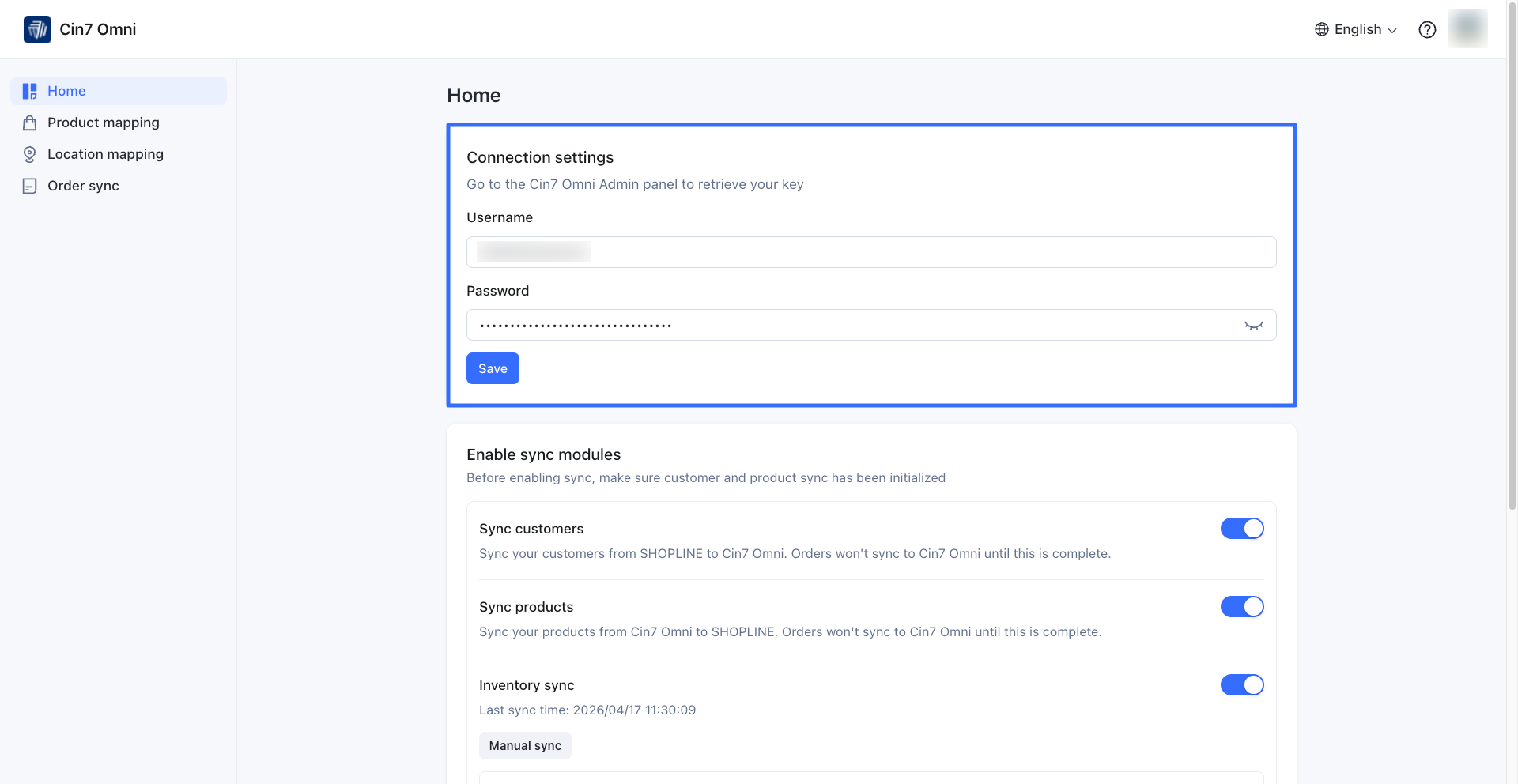Go to the Product mapping page
This screenshot has height=784, width=1518.
119,122
